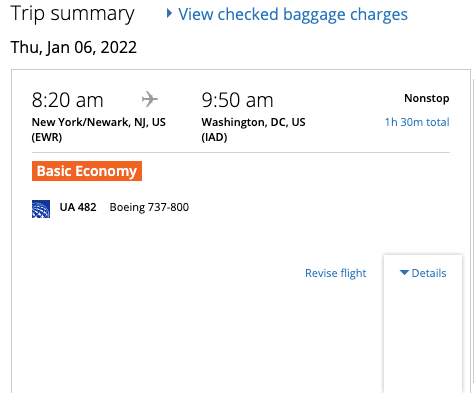Click the (EWR) airport code

click(47, 137)
